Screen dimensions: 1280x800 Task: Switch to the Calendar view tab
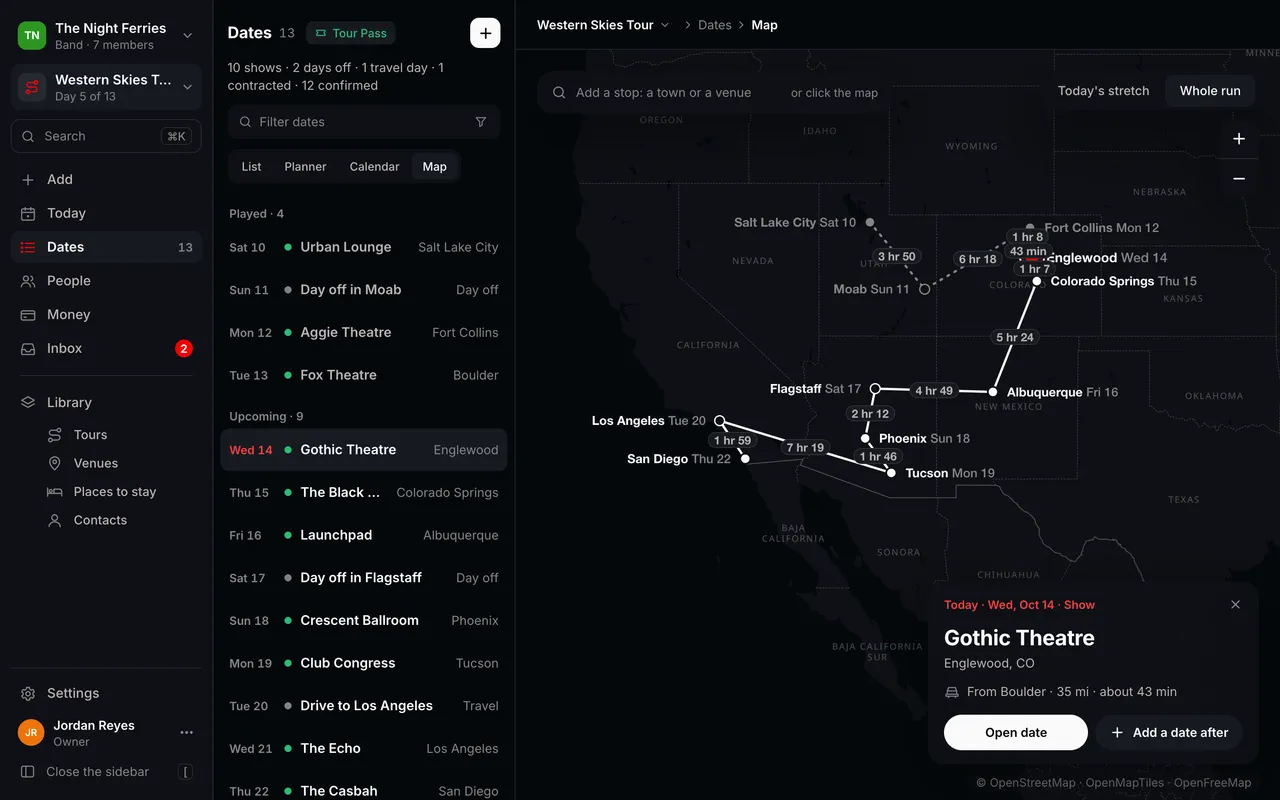point(374,167)
